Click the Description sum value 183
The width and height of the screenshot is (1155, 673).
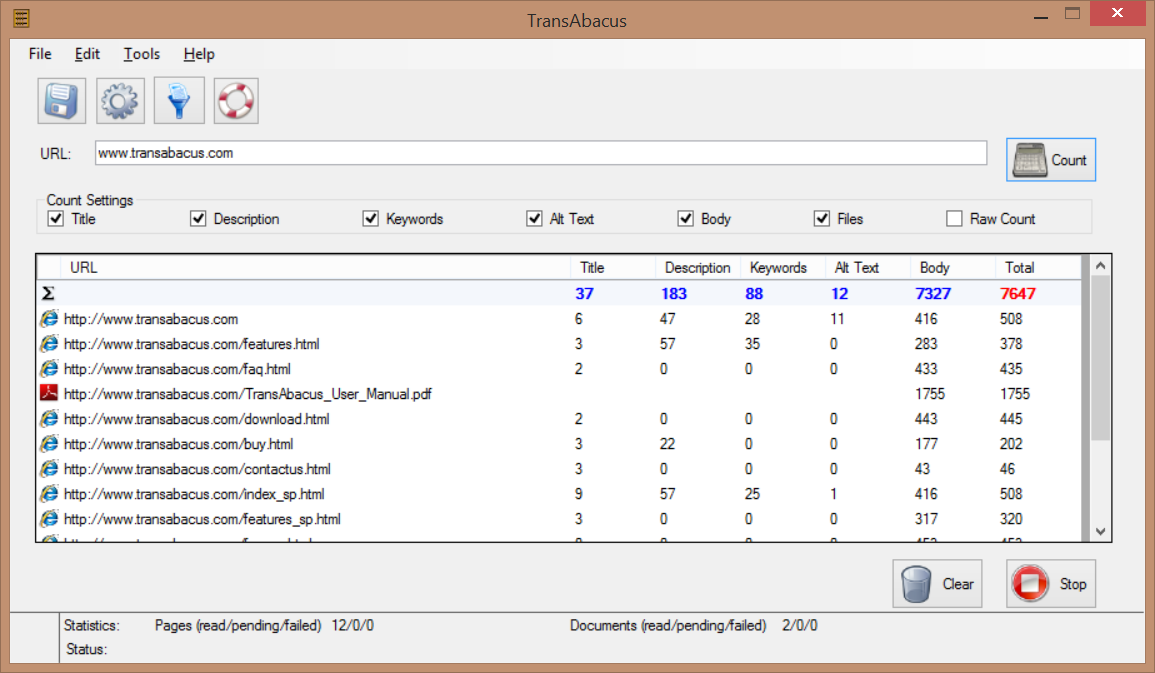(674, 293)
